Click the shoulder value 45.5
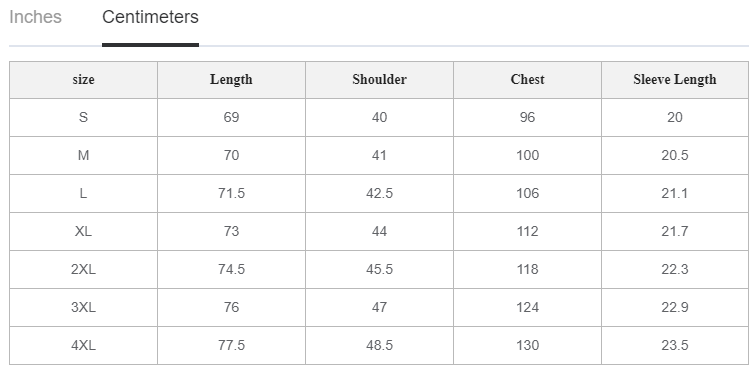Viewport: 755px width, 373px height. [379, 270]
